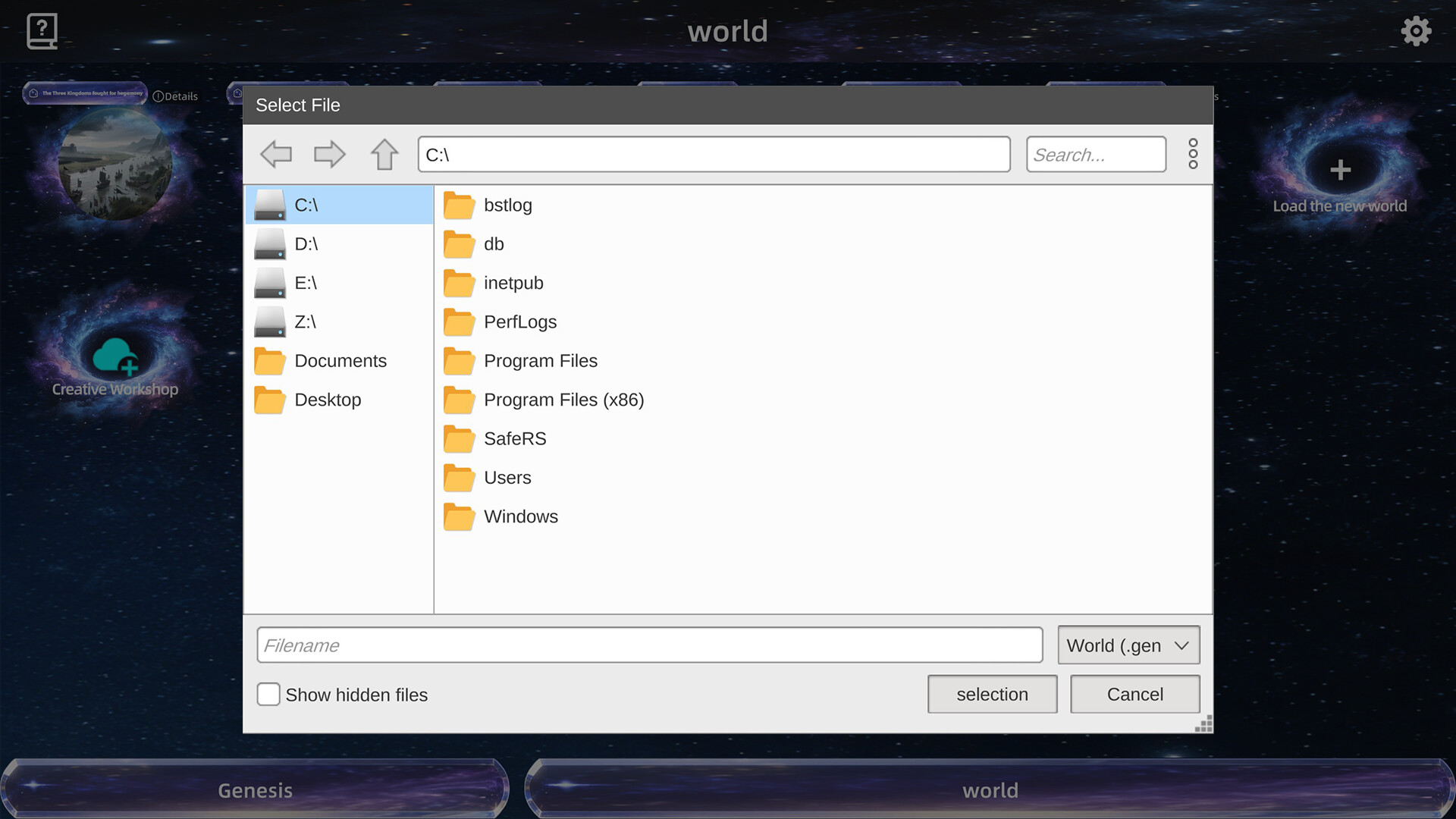Switch to the Genesis tab

(x=254, y=789)
